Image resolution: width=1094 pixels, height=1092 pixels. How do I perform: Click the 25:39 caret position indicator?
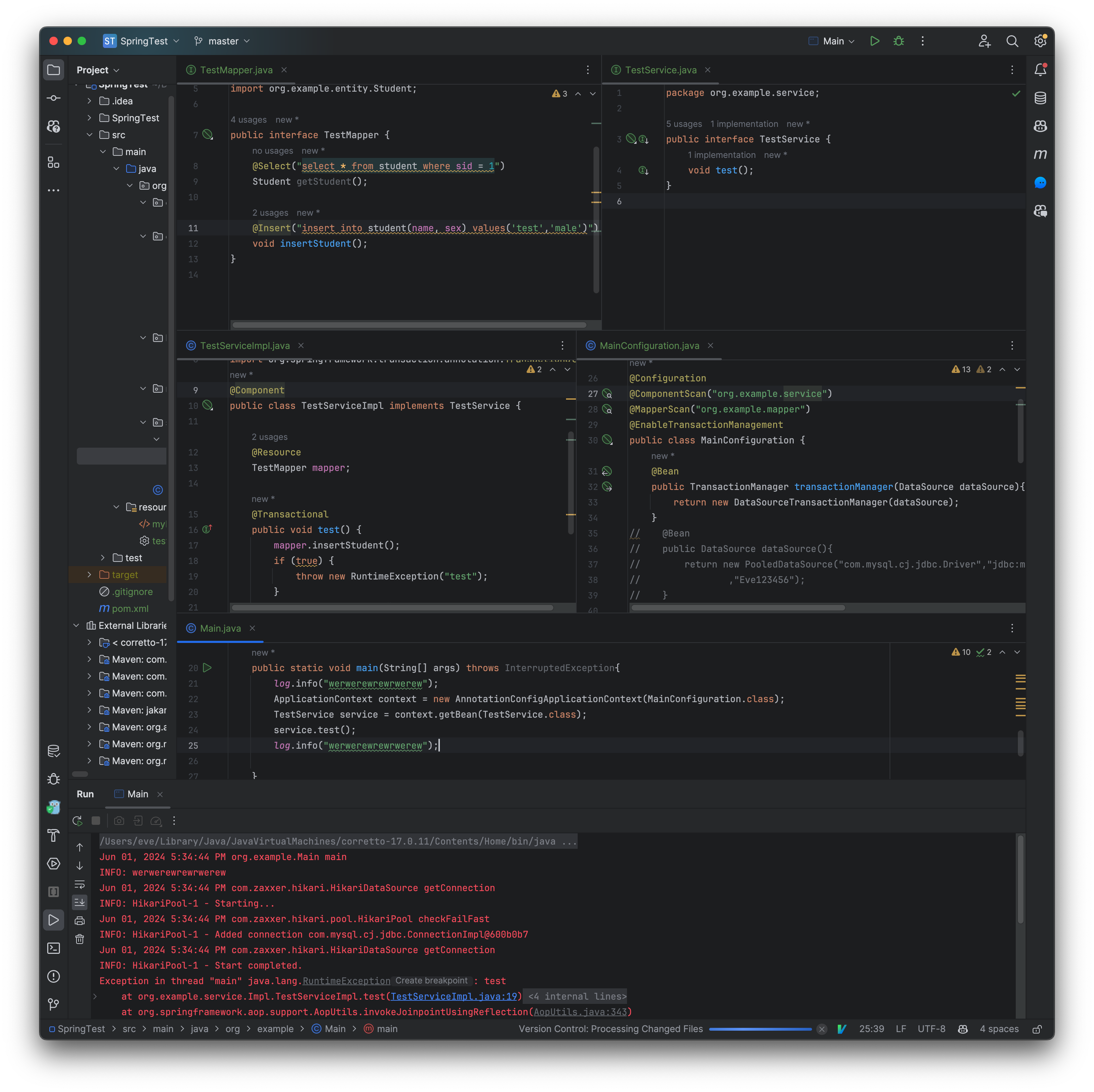click(872, 1029)
